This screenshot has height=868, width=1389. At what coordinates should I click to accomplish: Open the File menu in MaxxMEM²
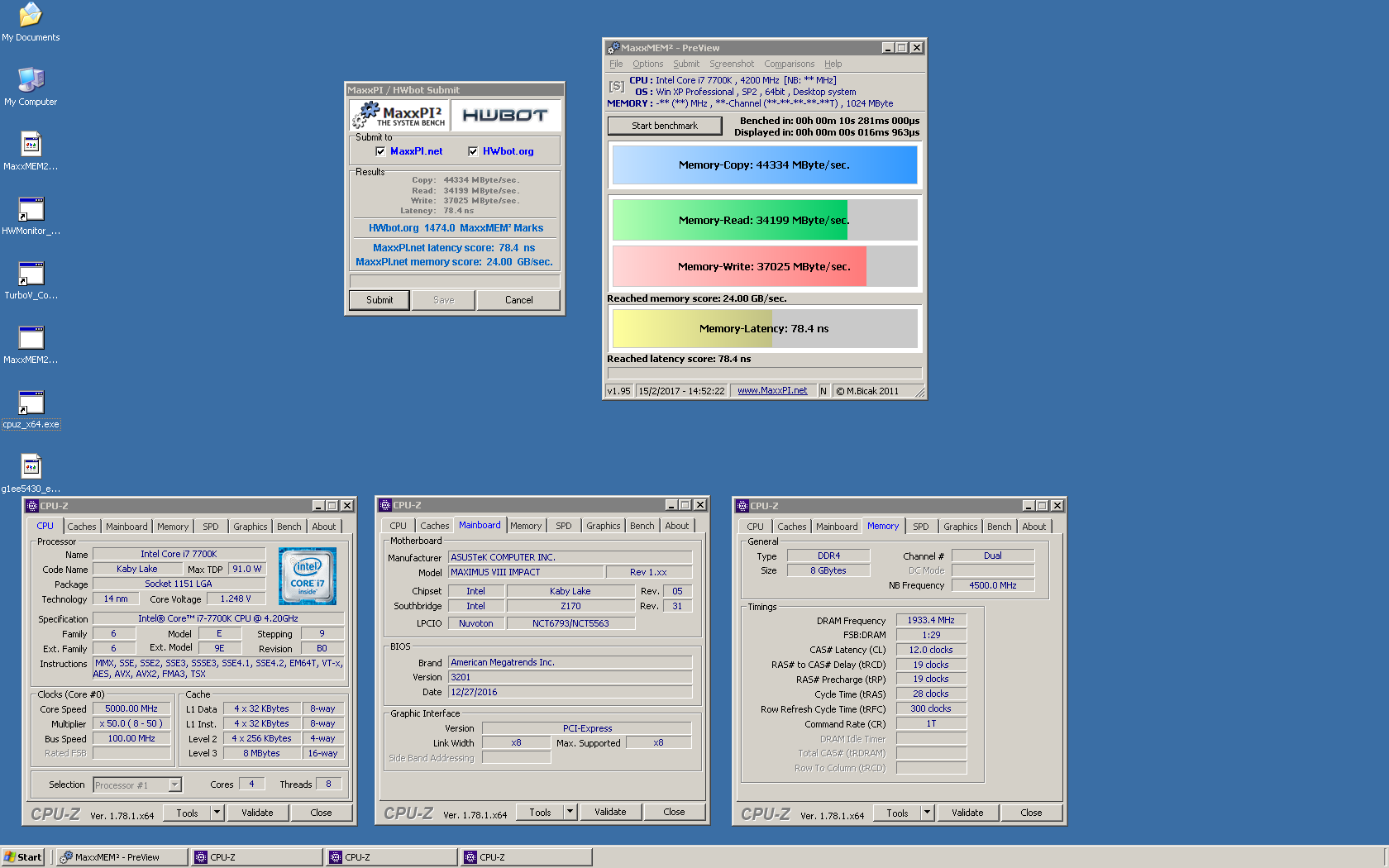(616, 64)
